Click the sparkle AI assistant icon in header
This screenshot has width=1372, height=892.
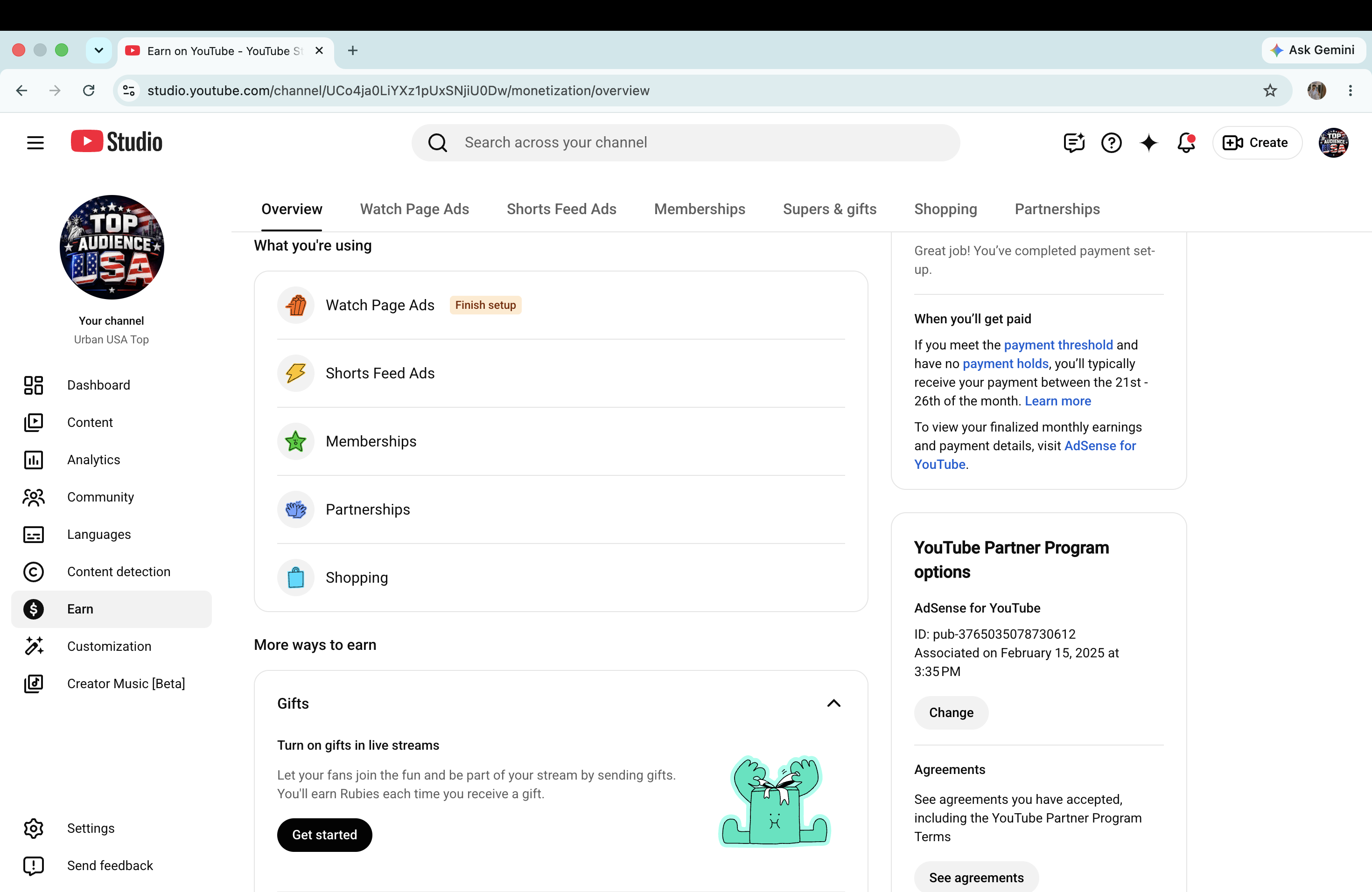coord(1149,142)
